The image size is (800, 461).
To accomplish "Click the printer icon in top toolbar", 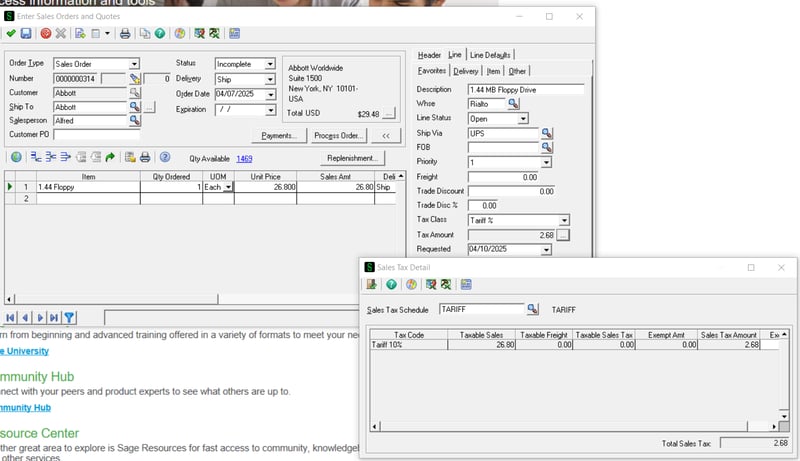I will tap(125, 33).
